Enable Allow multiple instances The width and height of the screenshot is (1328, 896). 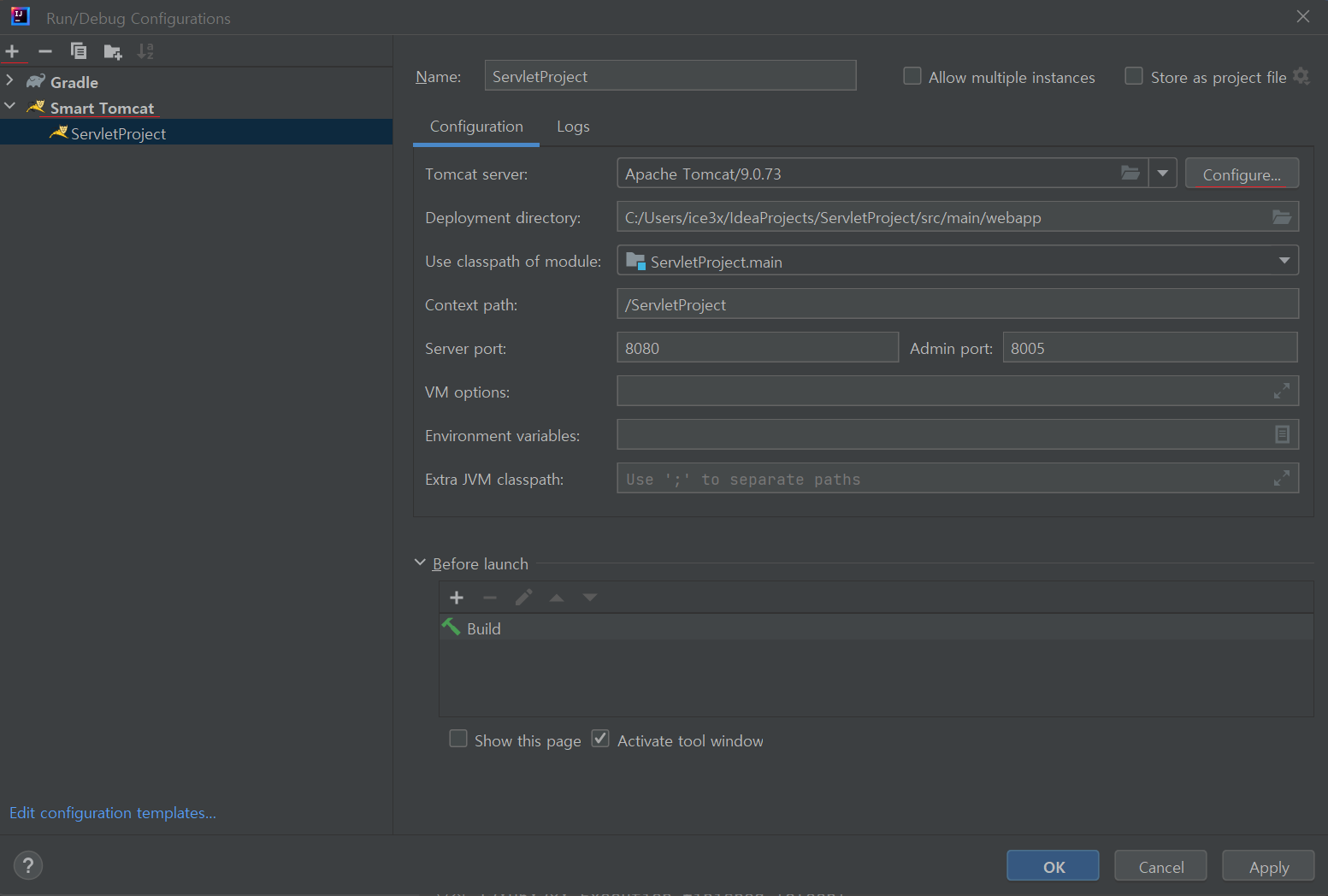pyautogui.click(x=912, y=76)
